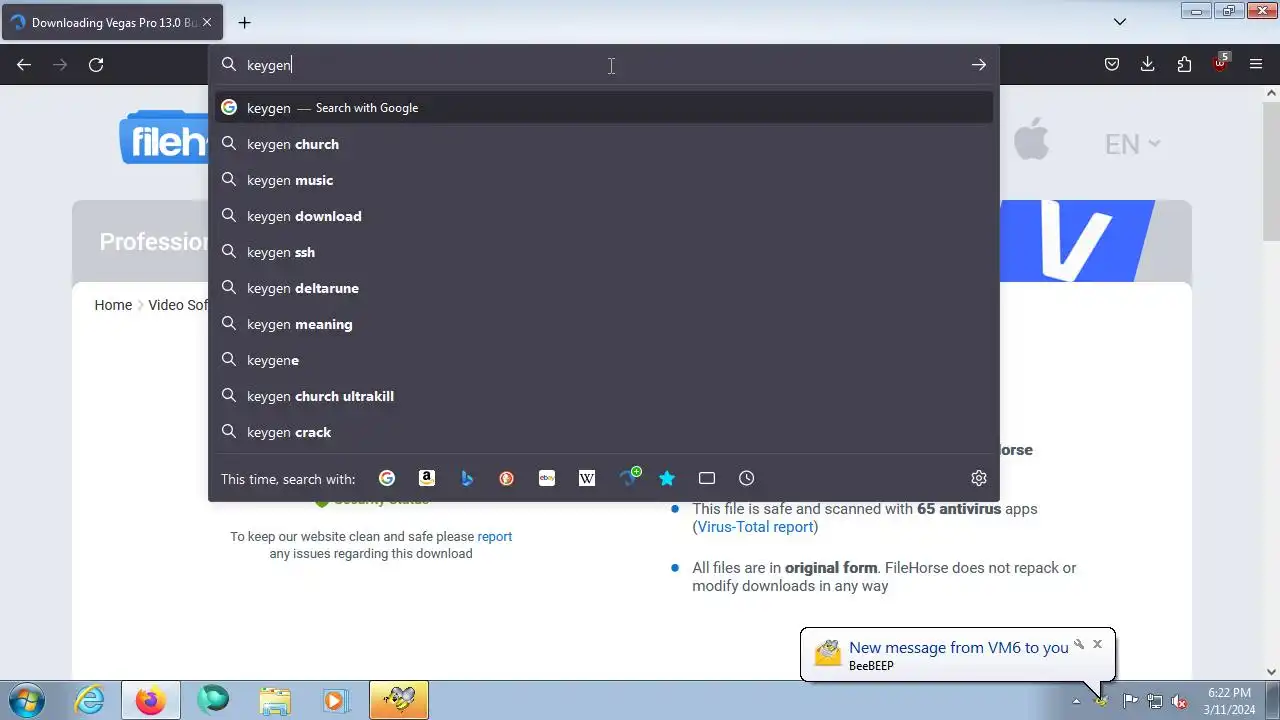Open Windows Start menu orb
This screenshot has width=1280, height=720.
click(x=26, y=700)
